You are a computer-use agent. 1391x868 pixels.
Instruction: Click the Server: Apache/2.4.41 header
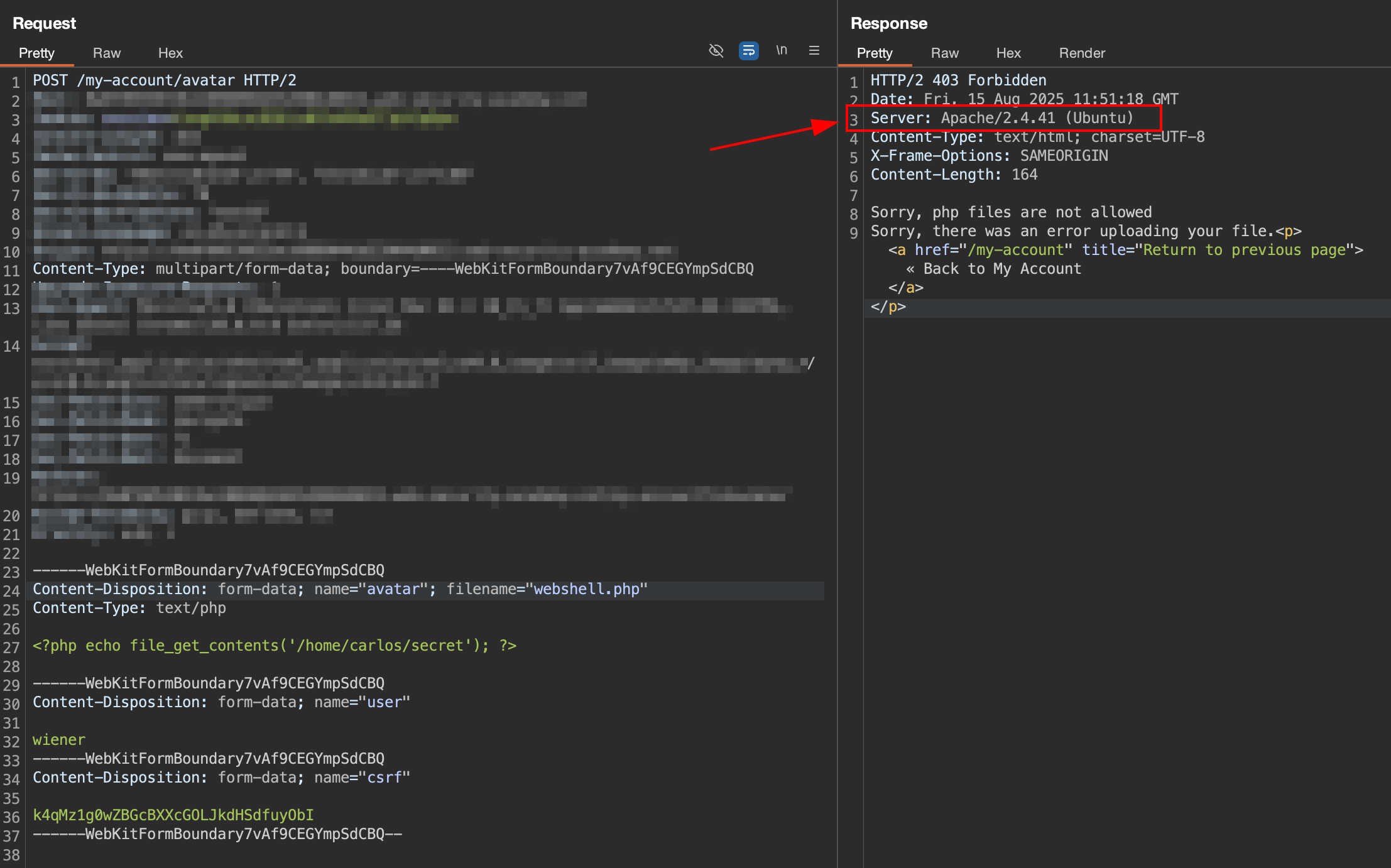[x=1002, y=118]
